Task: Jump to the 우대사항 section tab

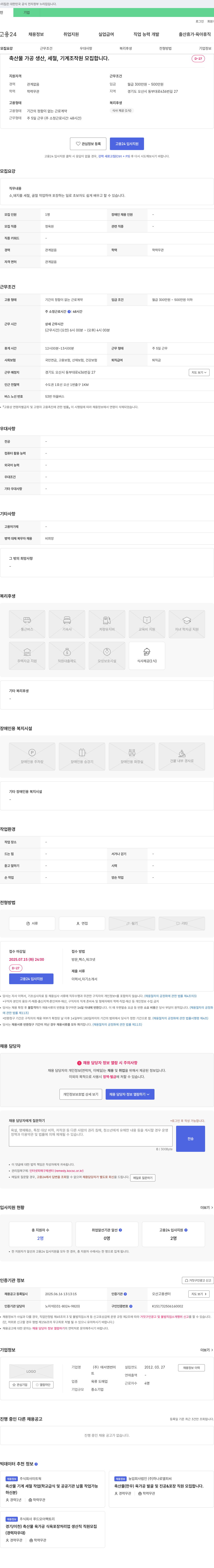Action: (86, 48)
